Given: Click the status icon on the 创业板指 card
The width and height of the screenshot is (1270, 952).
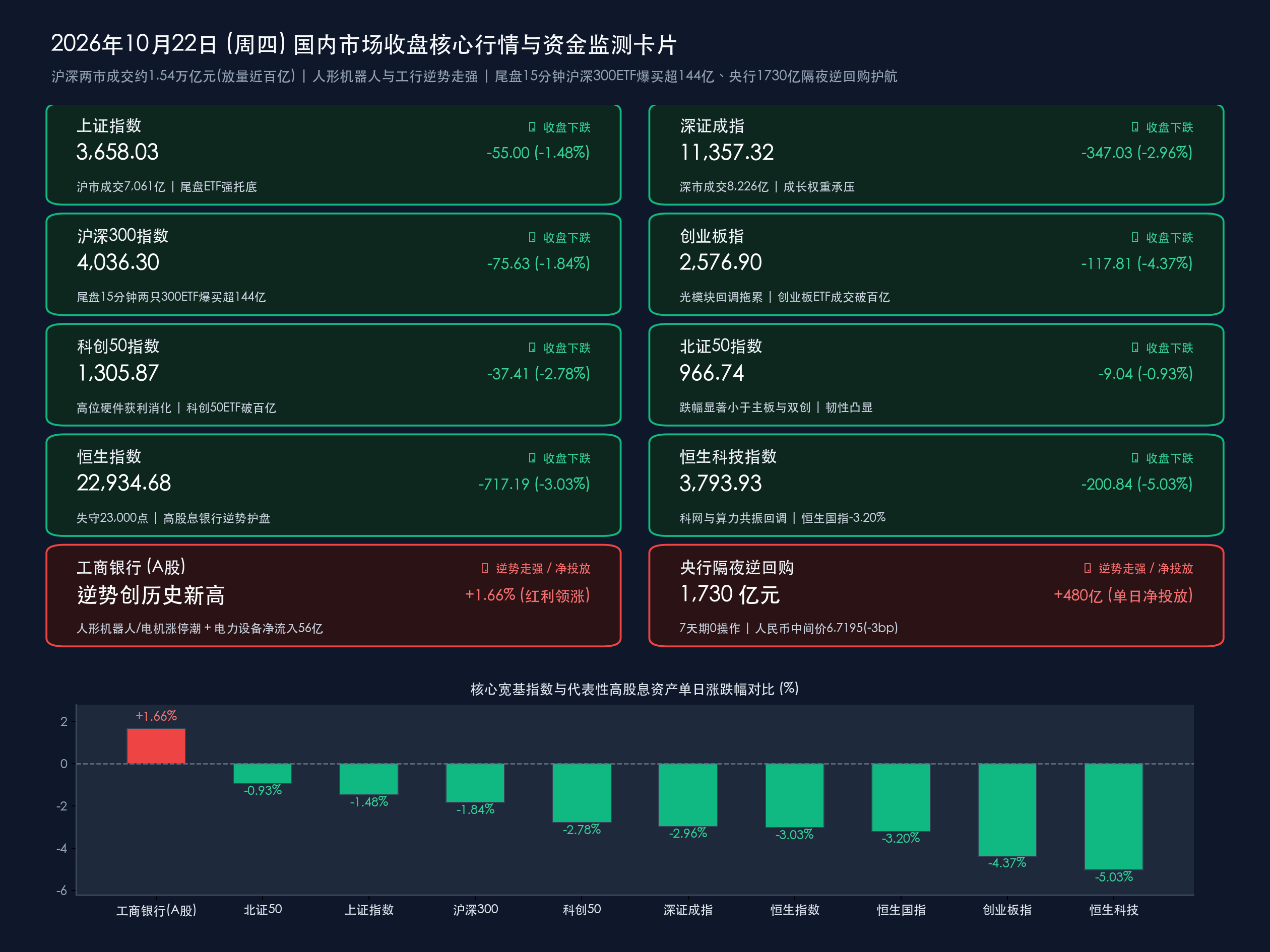Looking at the screenshot, I should click(1134, 237).
